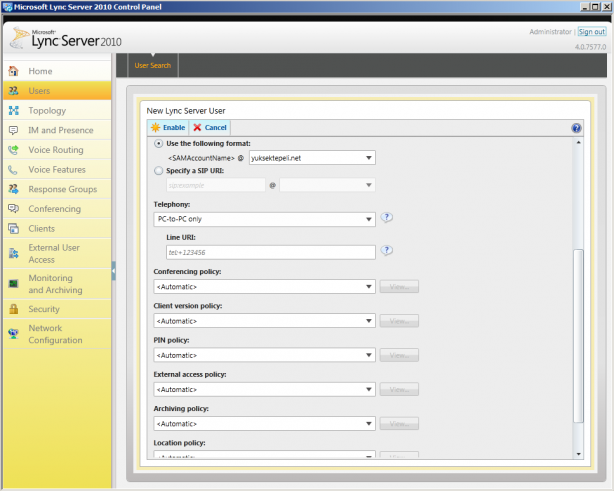Image resolution: width=614 pixels, height=491 pixels.
Task: Click the Enable button
Action: pyautogui.click(x=168, y=128)
